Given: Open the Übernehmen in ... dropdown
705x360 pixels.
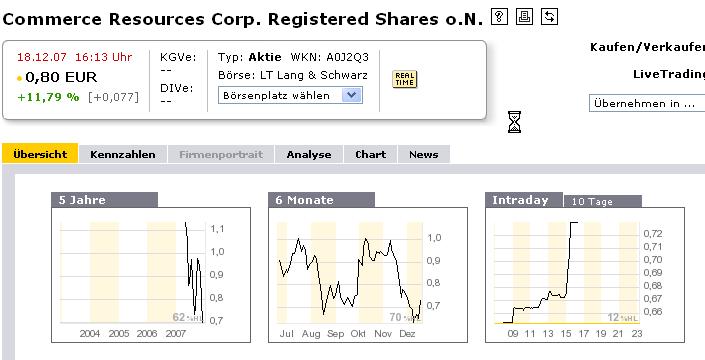Looking at the screenshot, I should (x=647, y=103).
